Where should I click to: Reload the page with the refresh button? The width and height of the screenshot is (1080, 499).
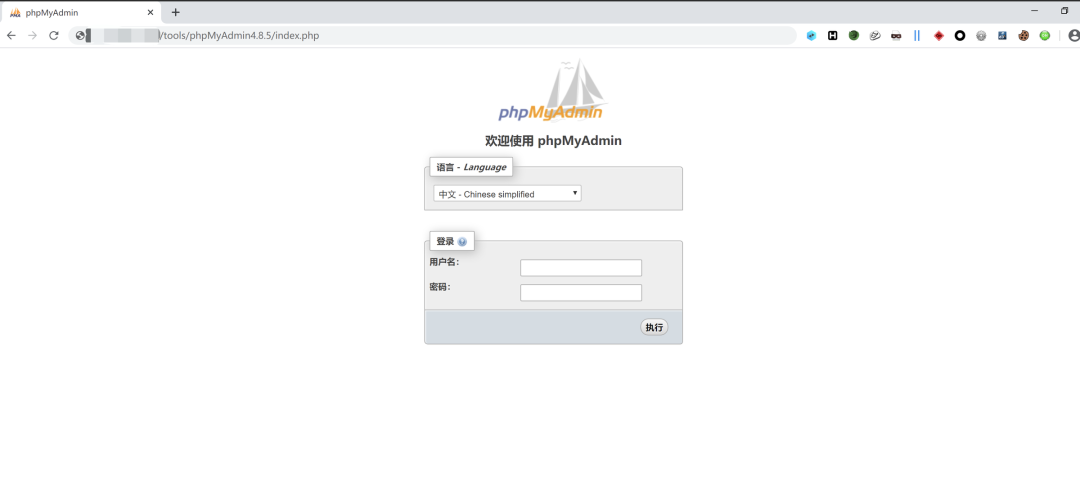[x=54, y=35]
